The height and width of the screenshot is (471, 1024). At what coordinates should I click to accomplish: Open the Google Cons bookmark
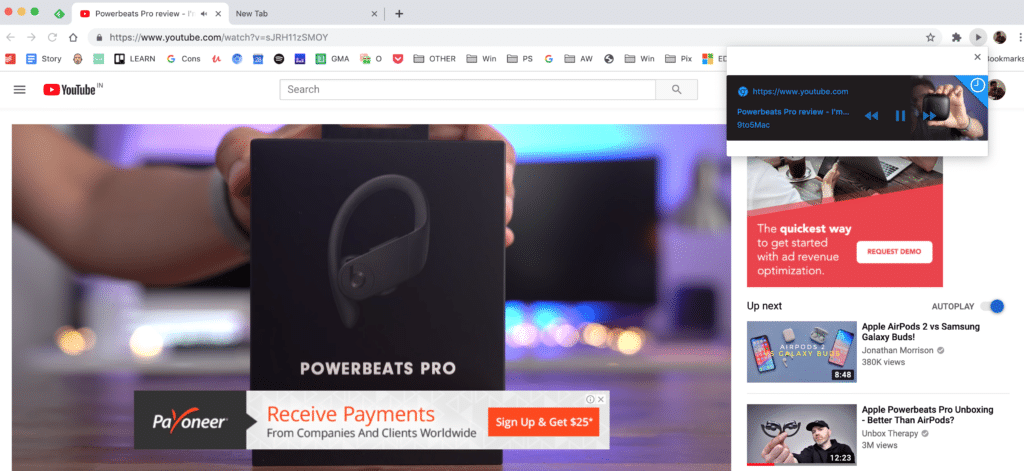tap(184, 59)
